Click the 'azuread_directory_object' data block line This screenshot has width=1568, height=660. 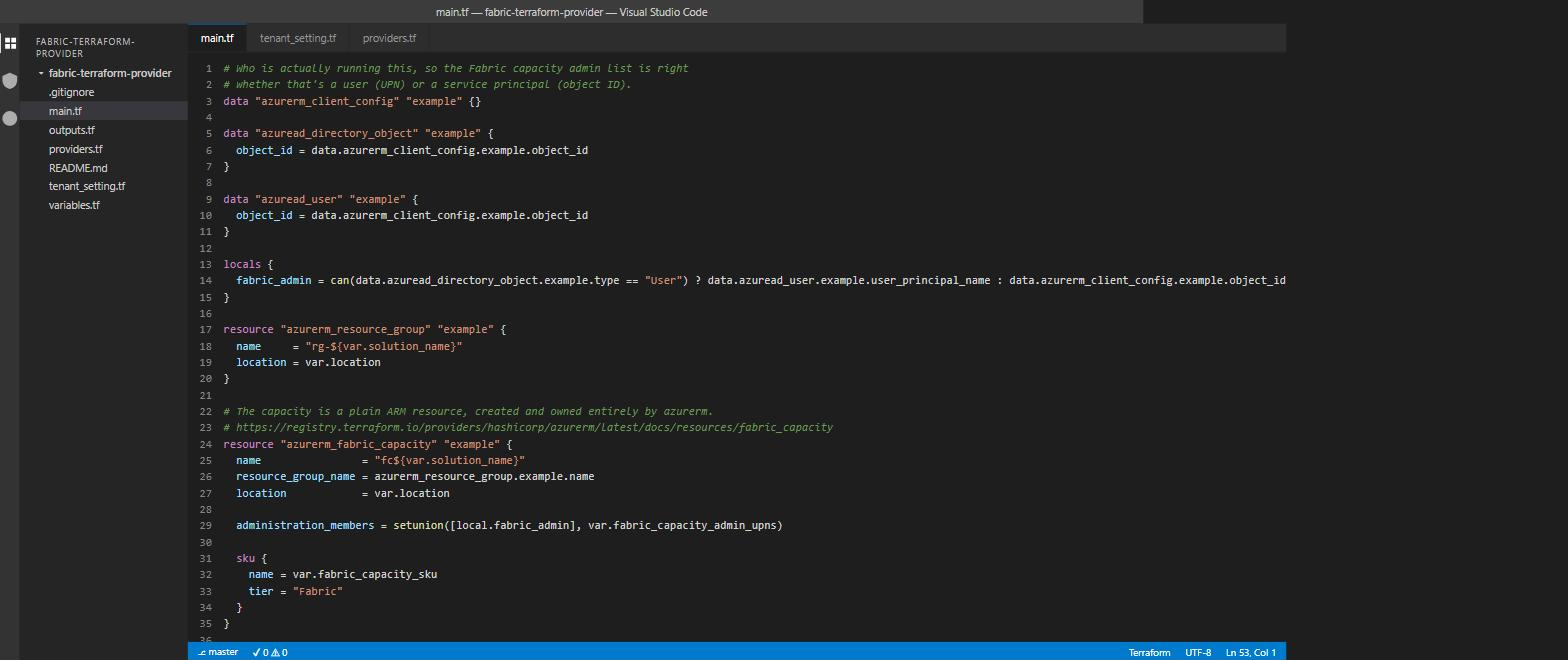(358, 133)
